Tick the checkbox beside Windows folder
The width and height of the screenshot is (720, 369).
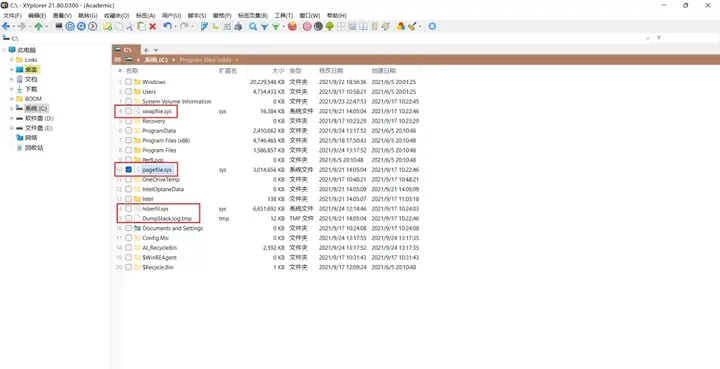tap(129, 82)
